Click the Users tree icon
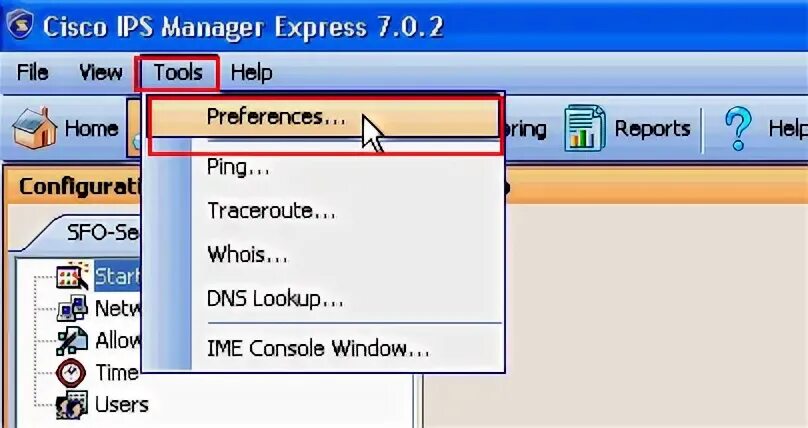The width and height of the screenshot is (808, 428). pos(72,405)
